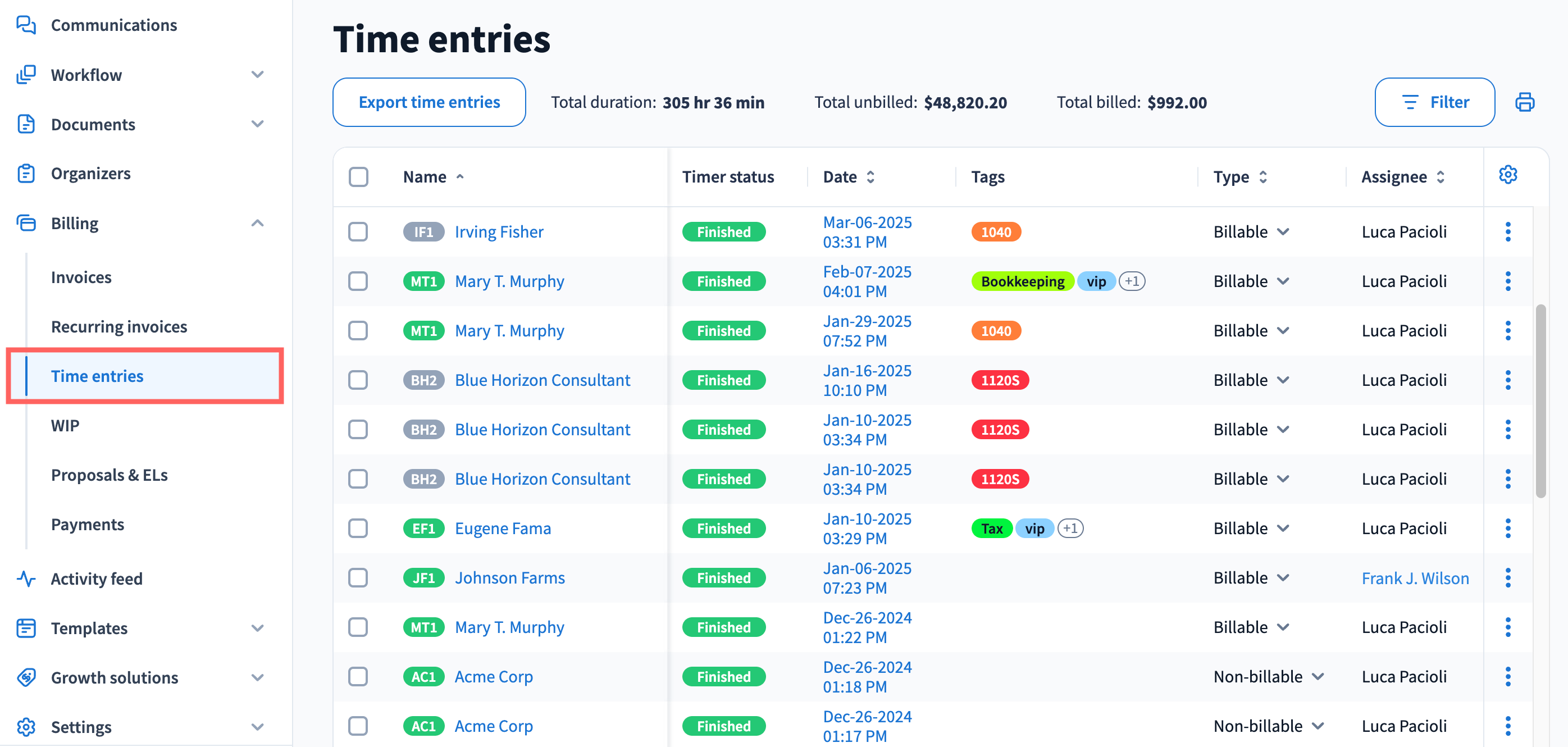Check the Irving Fisher row checkbox
Viewport: 1568px width, 747px height.
click(x=358, y=232)
